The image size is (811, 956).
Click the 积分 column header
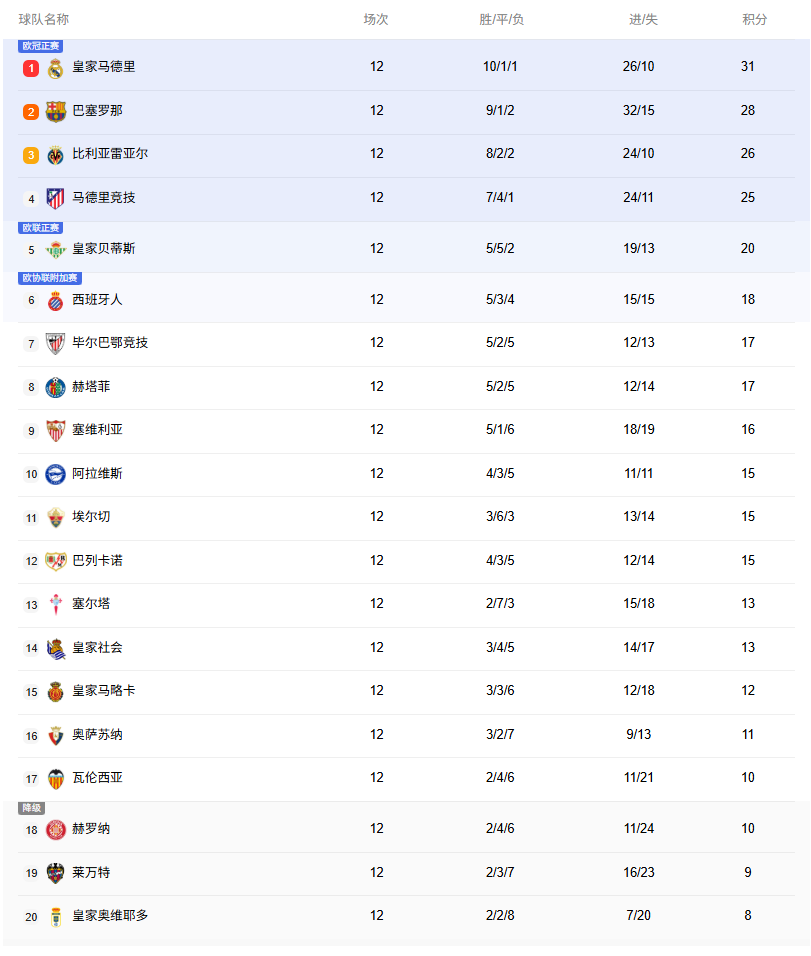click(755, 20)
